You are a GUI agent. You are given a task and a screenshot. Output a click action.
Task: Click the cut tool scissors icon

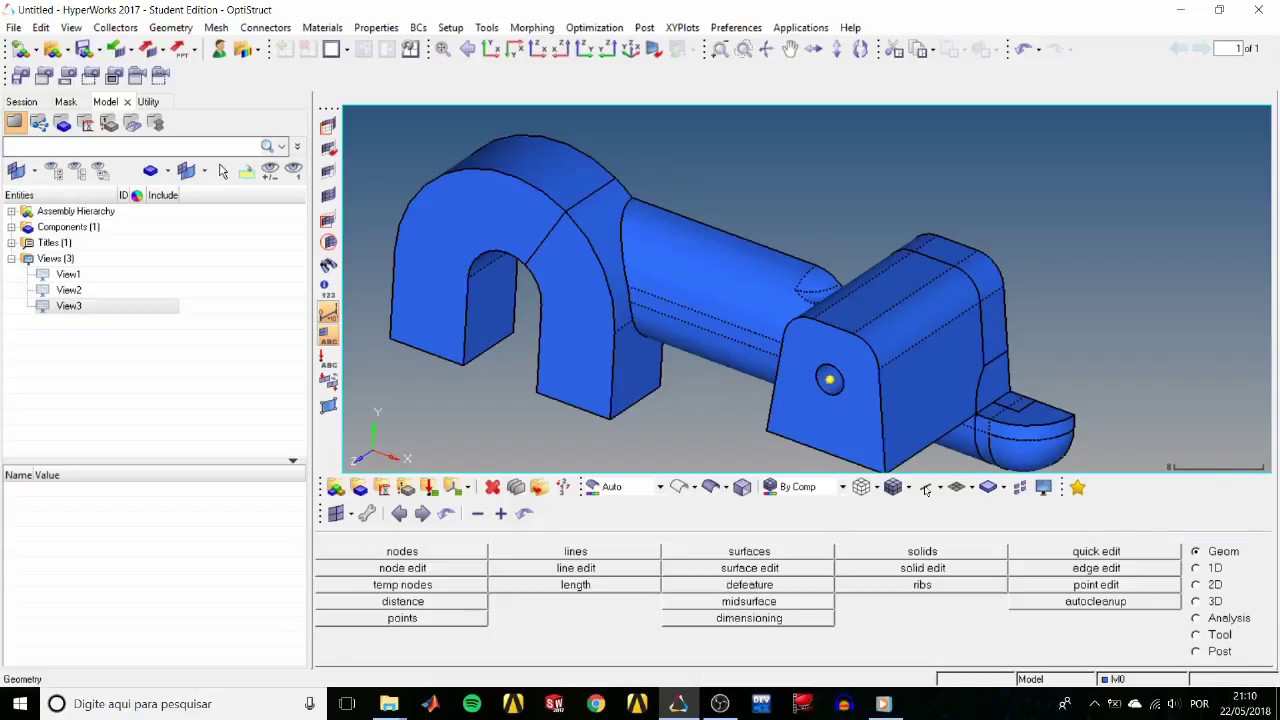(894, 49)
